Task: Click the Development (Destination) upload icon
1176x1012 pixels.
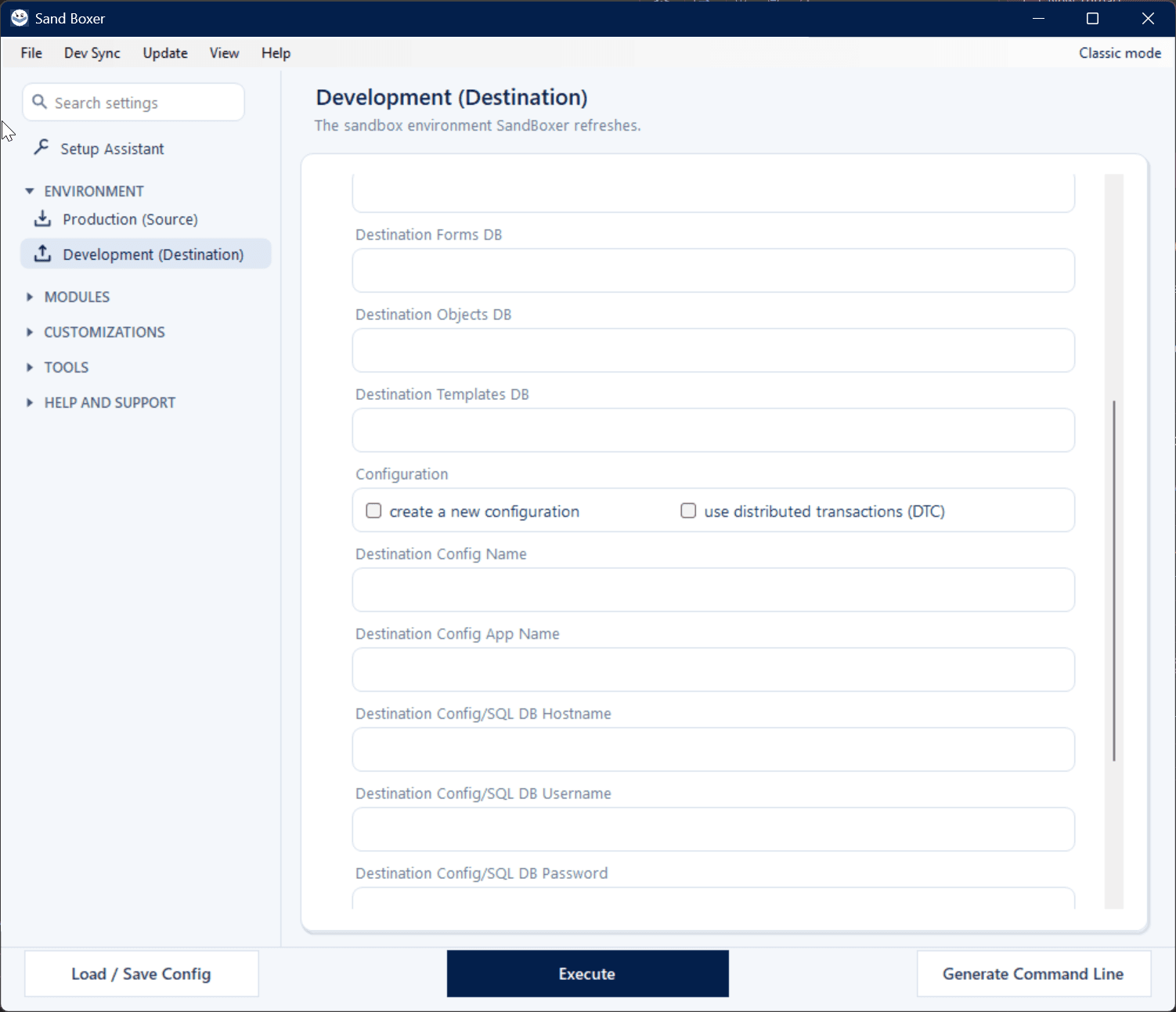Action: 42,254
